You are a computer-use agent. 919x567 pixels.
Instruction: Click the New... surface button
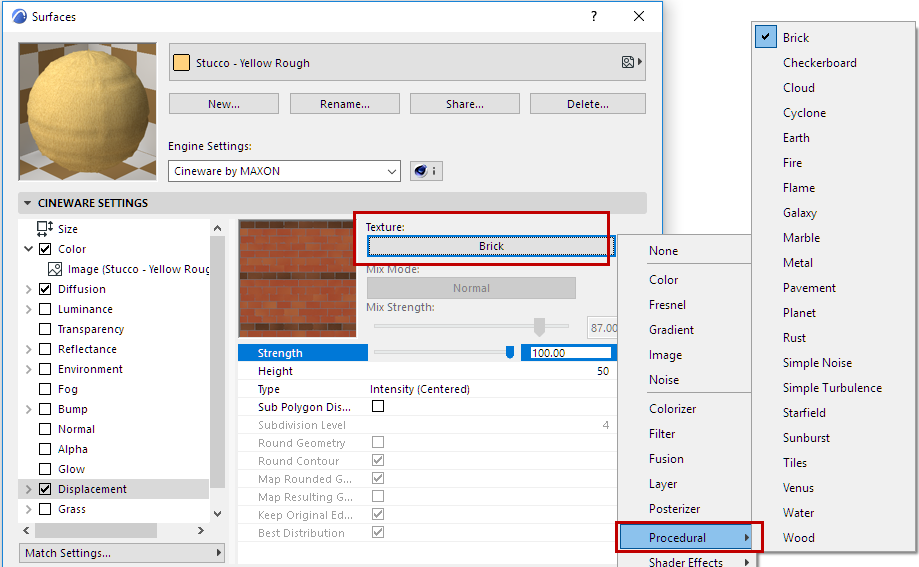[x=224, y=104]
